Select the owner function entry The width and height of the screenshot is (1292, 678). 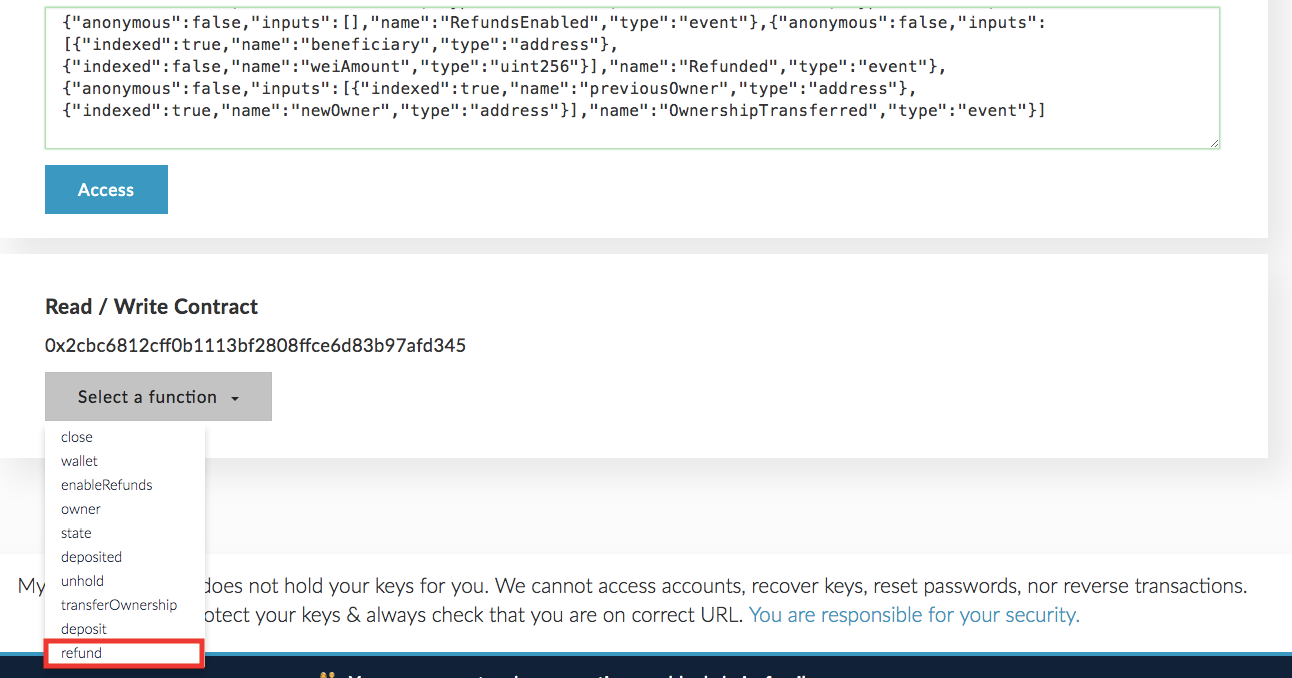(81, 509)
